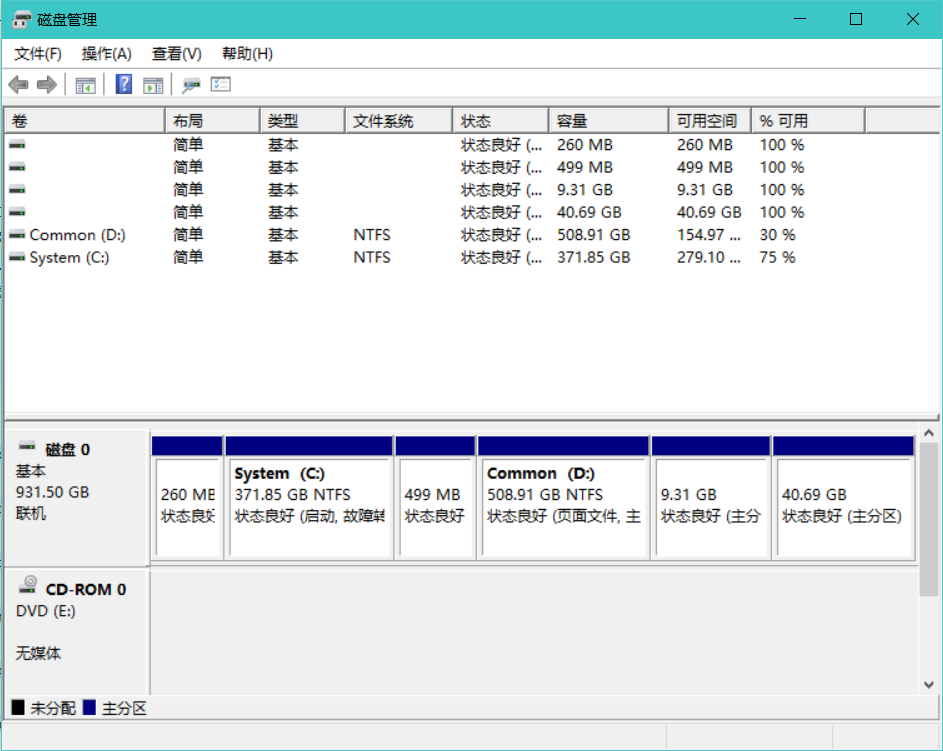Click the 主分区 legend label
The height and width of the screenshot is (751, 943).
124,708
